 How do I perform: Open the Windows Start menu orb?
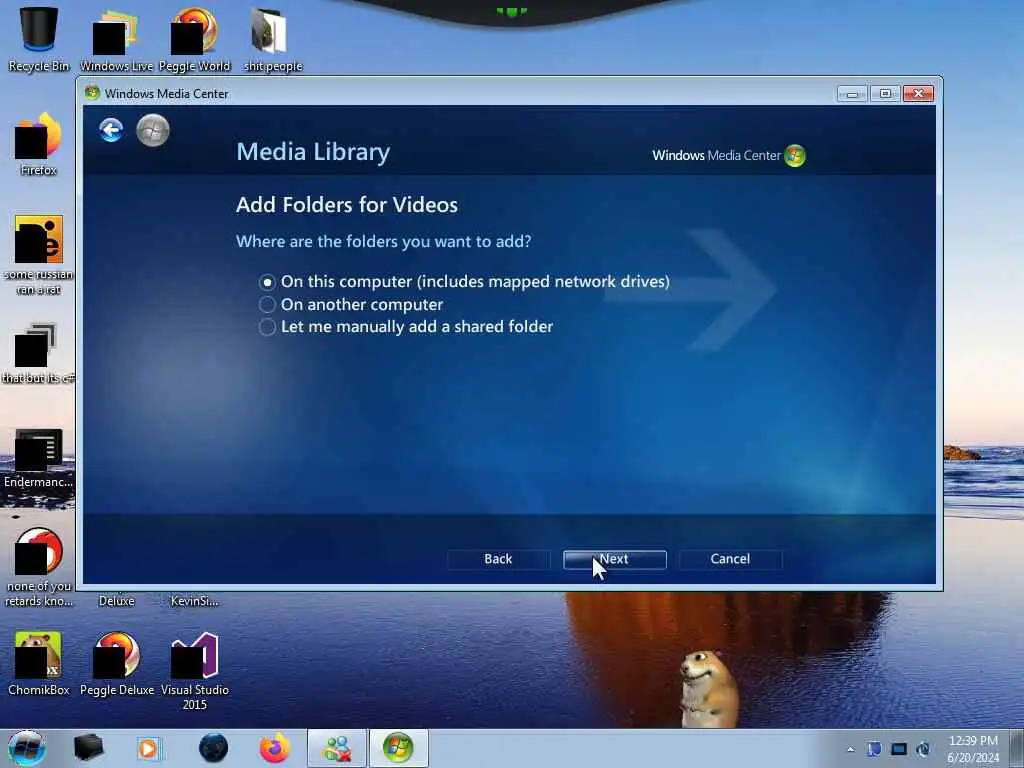[26, 748]
